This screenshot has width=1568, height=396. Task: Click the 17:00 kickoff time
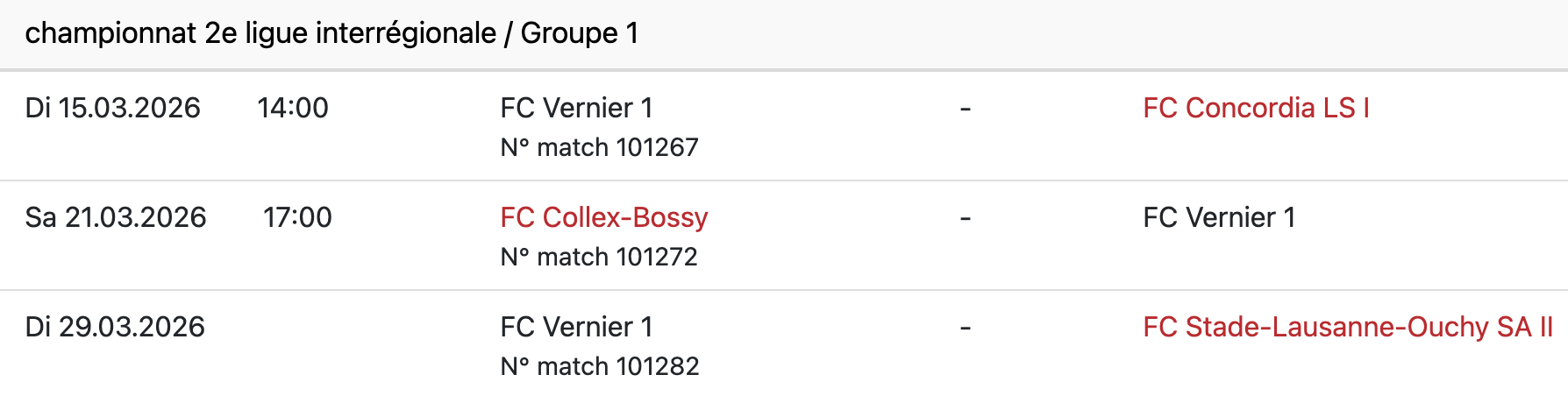(297, 217)
